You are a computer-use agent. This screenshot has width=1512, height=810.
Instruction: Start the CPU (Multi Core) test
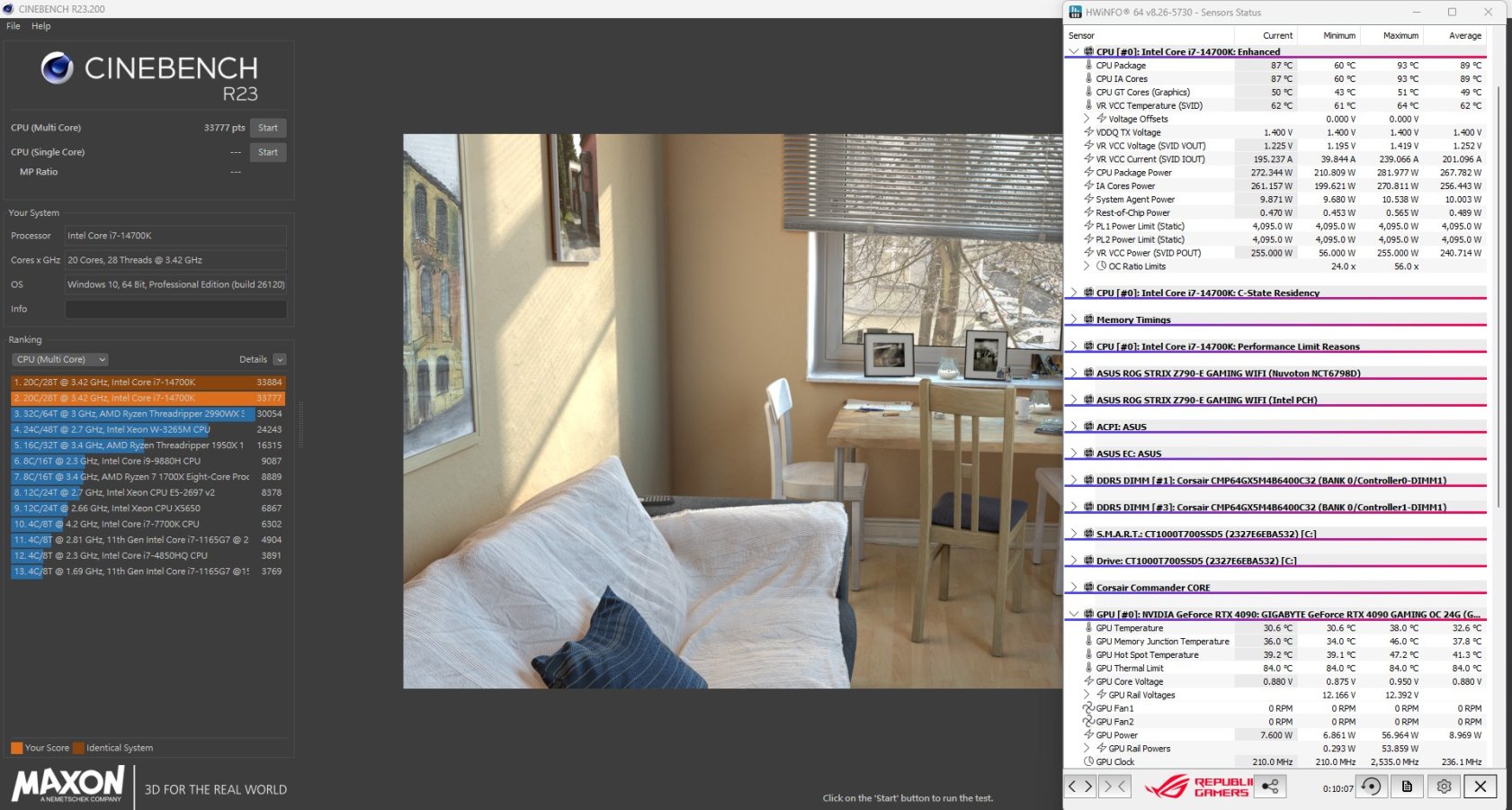click(x=267, y=128)
